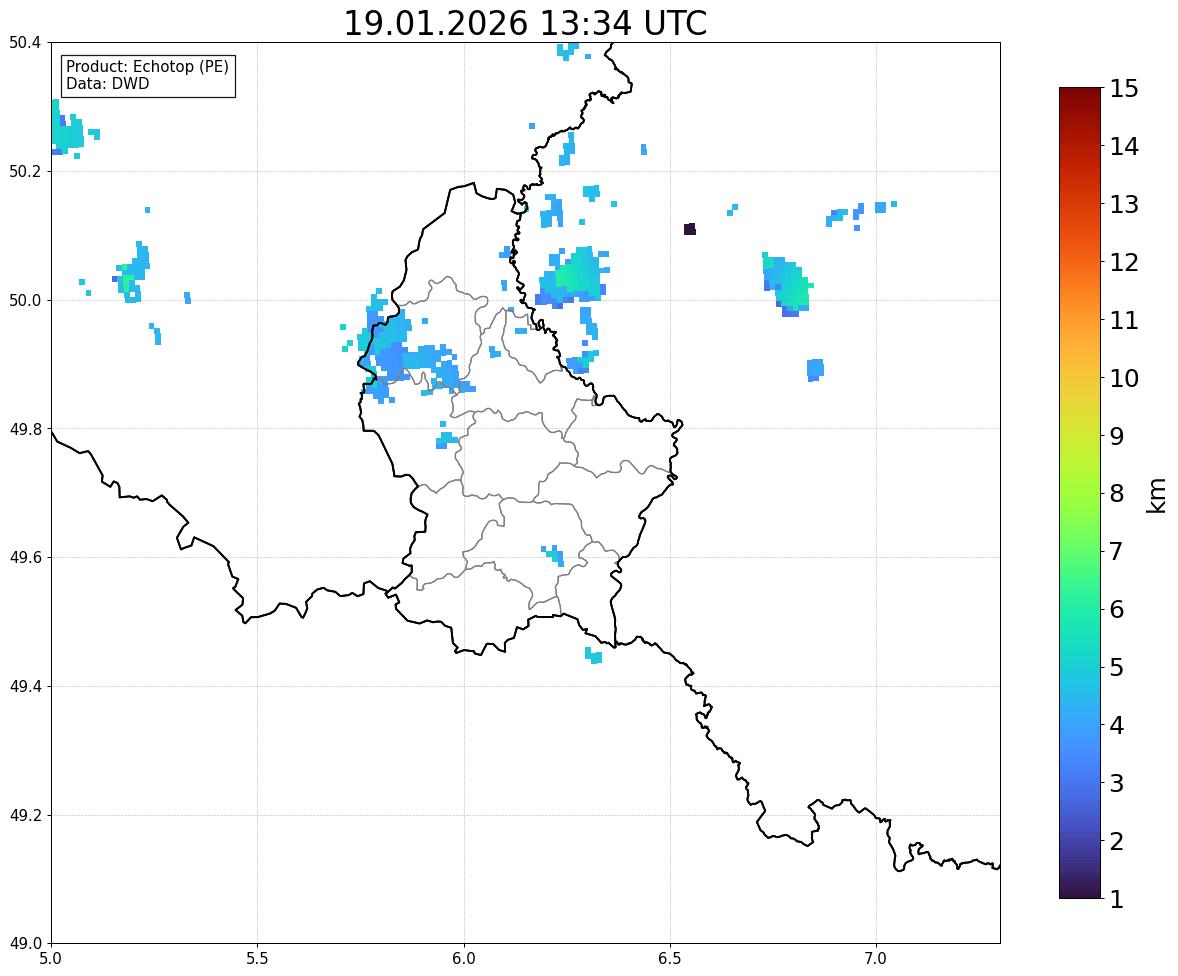
Task: Click the colorbar unit label 'km'
Action: click(1156, 496)
